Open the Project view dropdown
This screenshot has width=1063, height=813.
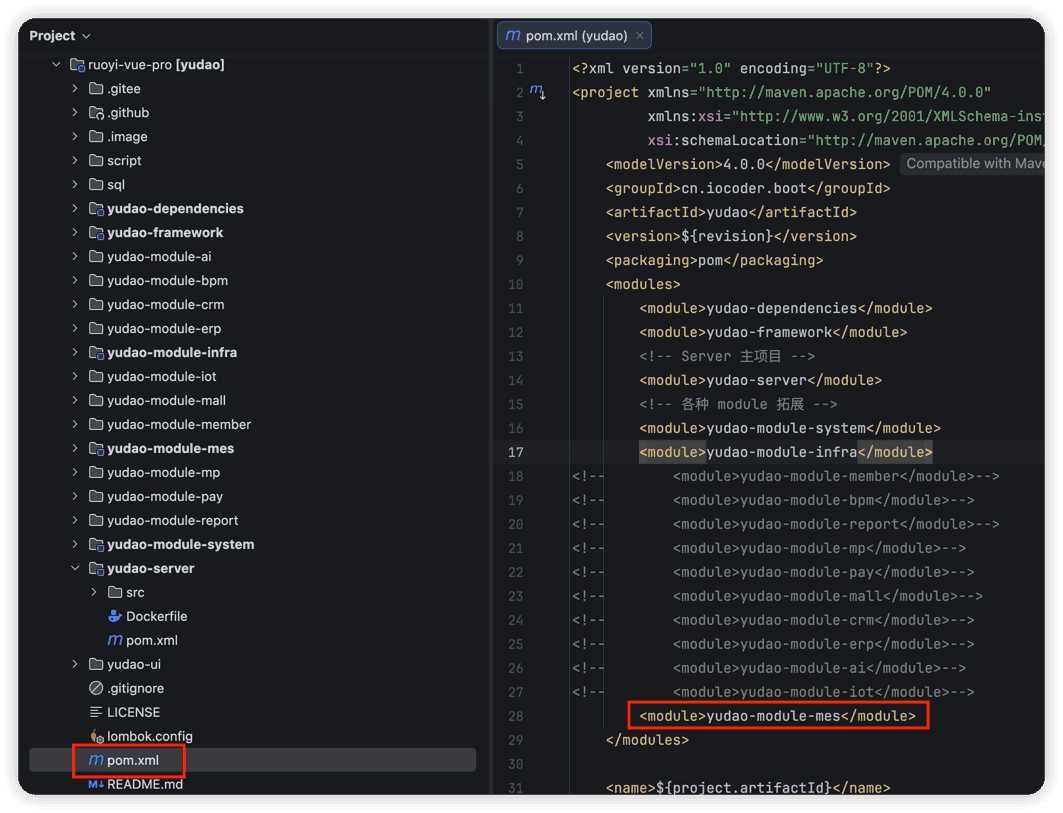point(60,35)
